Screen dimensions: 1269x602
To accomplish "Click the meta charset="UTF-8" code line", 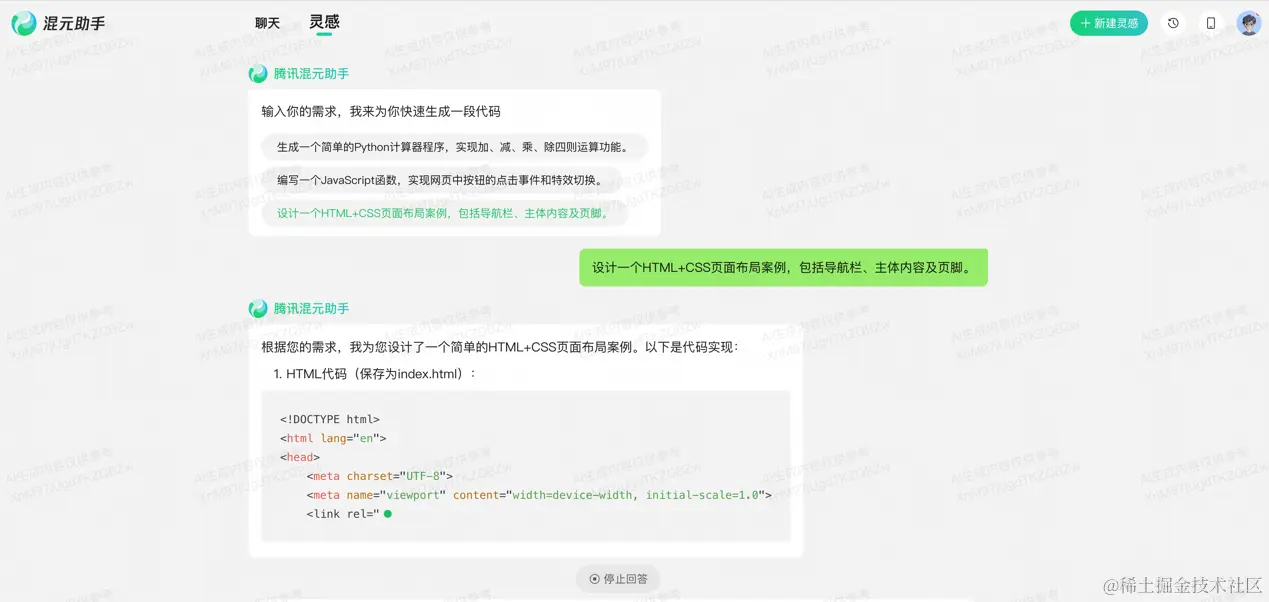I will pos(380,476).
